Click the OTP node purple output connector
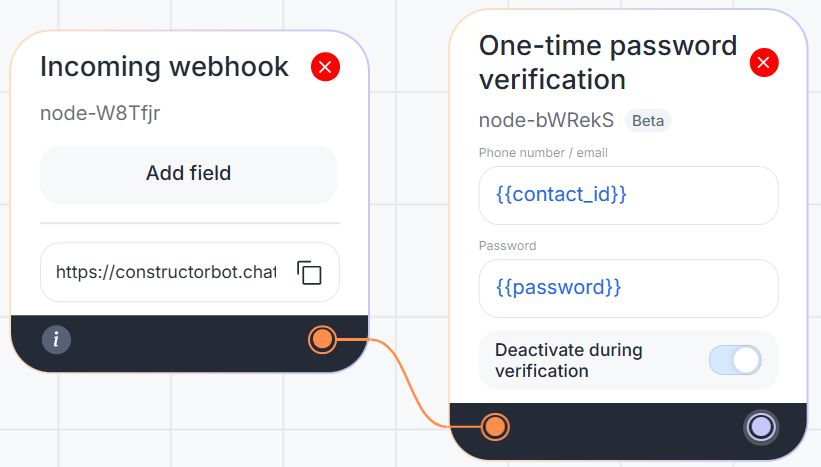This screenshot has width=821, height=467. click(761, 427)
